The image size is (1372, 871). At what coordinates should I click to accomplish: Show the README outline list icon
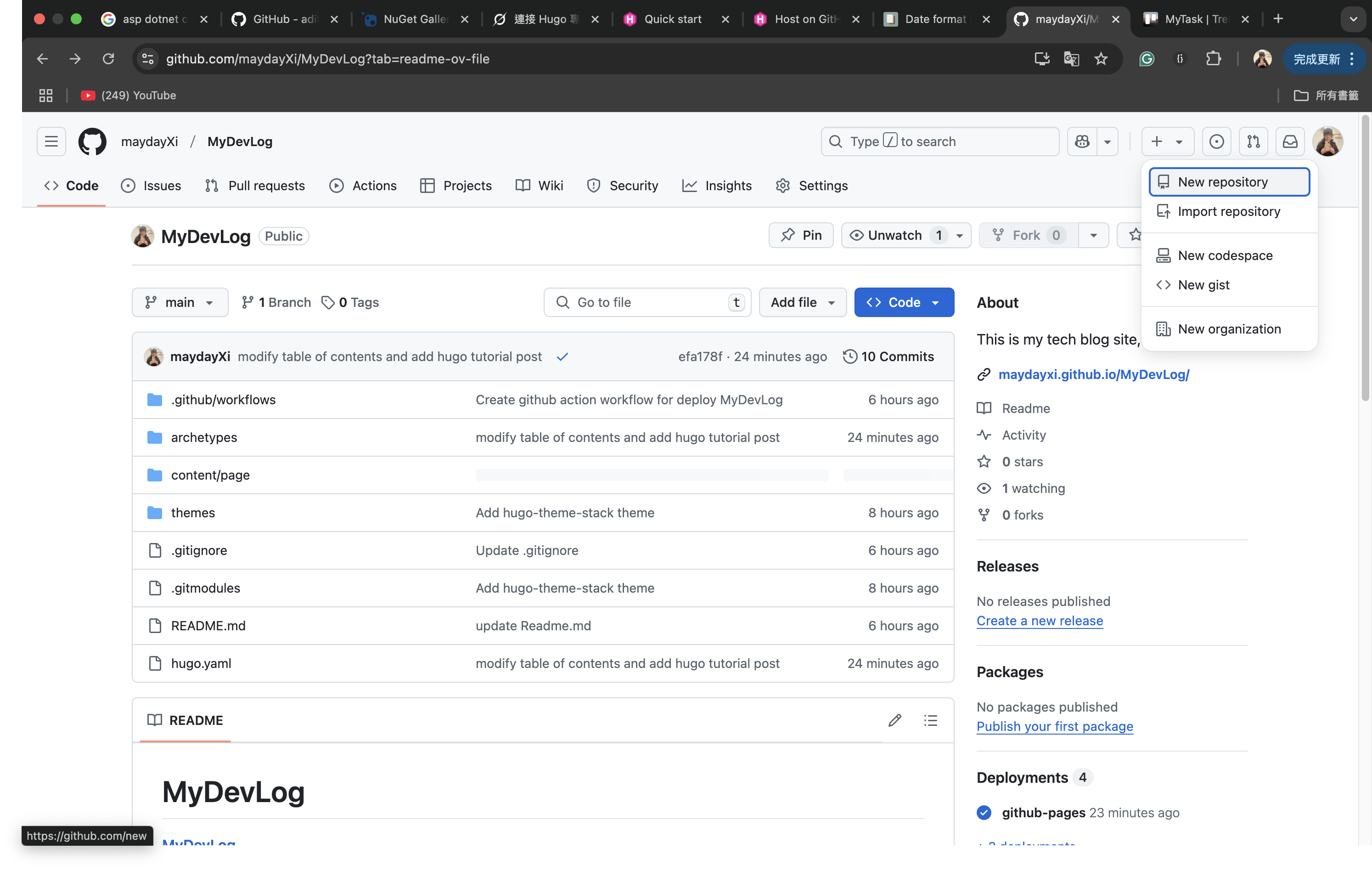coord(930,720)
